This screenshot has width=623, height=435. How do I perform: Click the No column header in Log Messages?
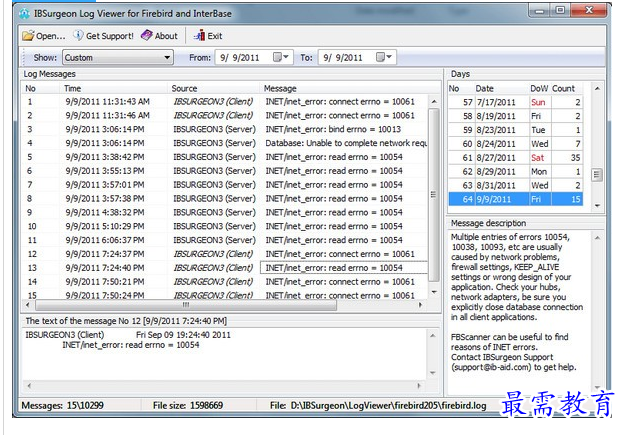[x=31, y=89]
